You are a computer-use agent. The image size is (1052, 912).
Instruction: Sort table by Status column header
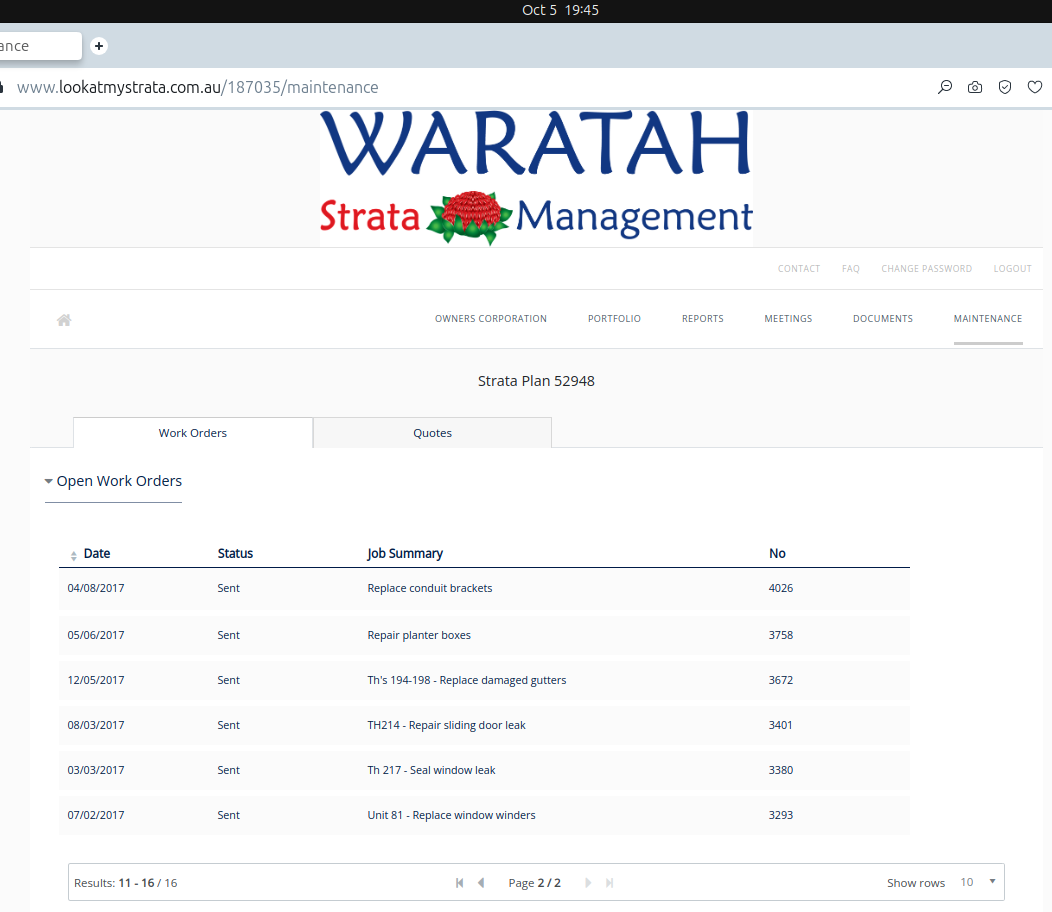[235, 554]
